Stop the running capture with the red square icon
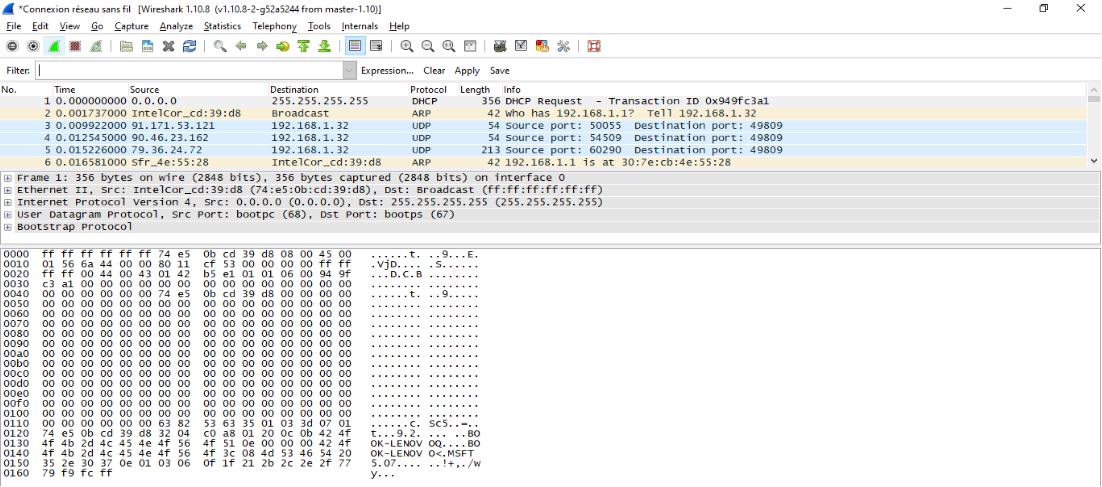Viewport: 1102px width, 487px height. [x=75, y=46]
